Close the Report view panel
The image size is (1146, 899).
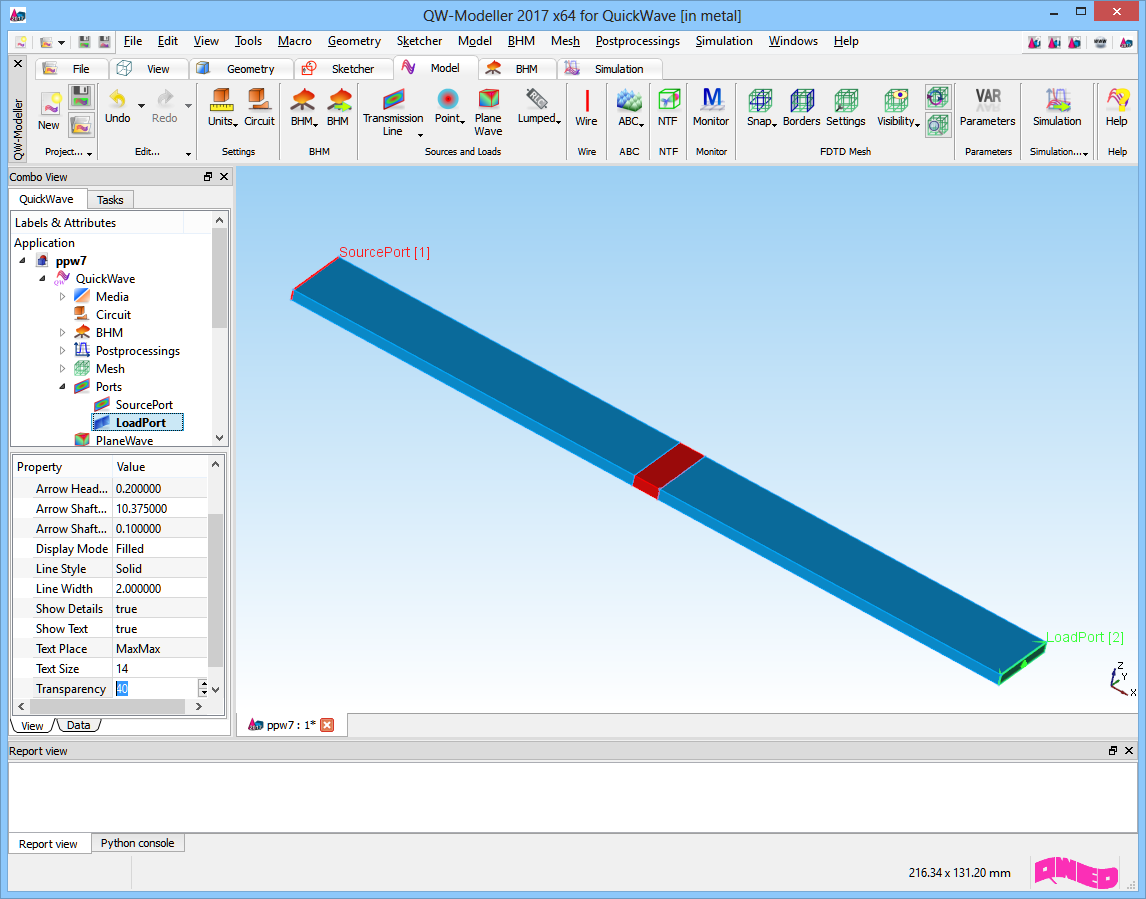click(1128, 751)
